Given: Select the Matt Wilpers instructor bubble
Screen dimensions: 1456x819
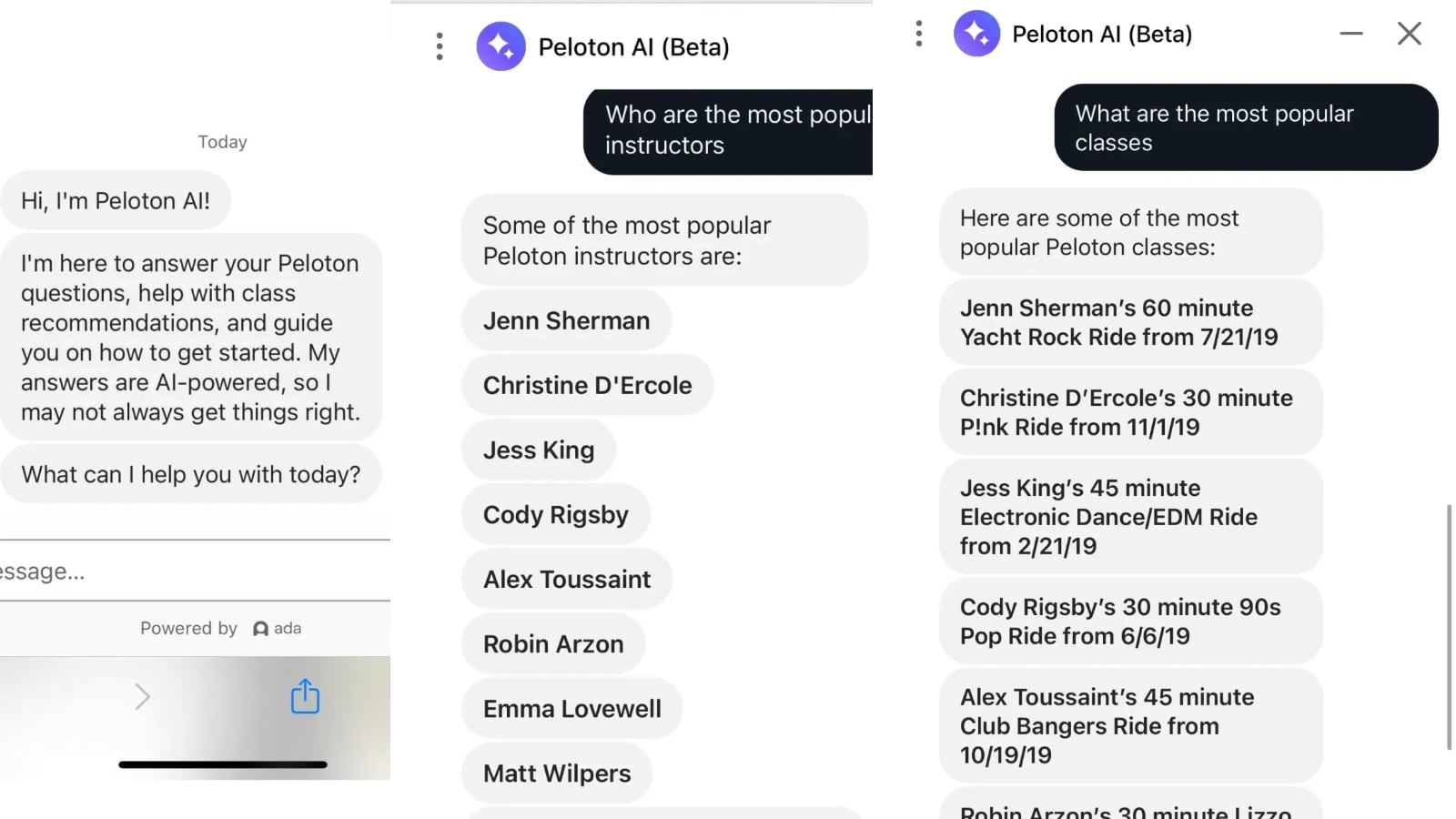Looking at the screenshot, I should 557,773.
